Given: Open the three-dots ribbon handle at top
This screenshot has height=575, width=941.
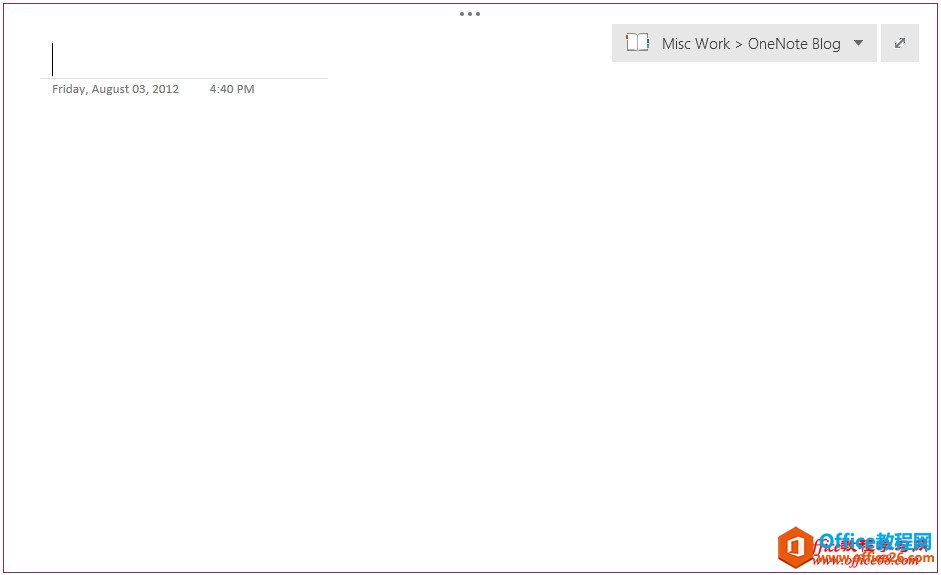Looking at the screenshot, I should point(470,14).
